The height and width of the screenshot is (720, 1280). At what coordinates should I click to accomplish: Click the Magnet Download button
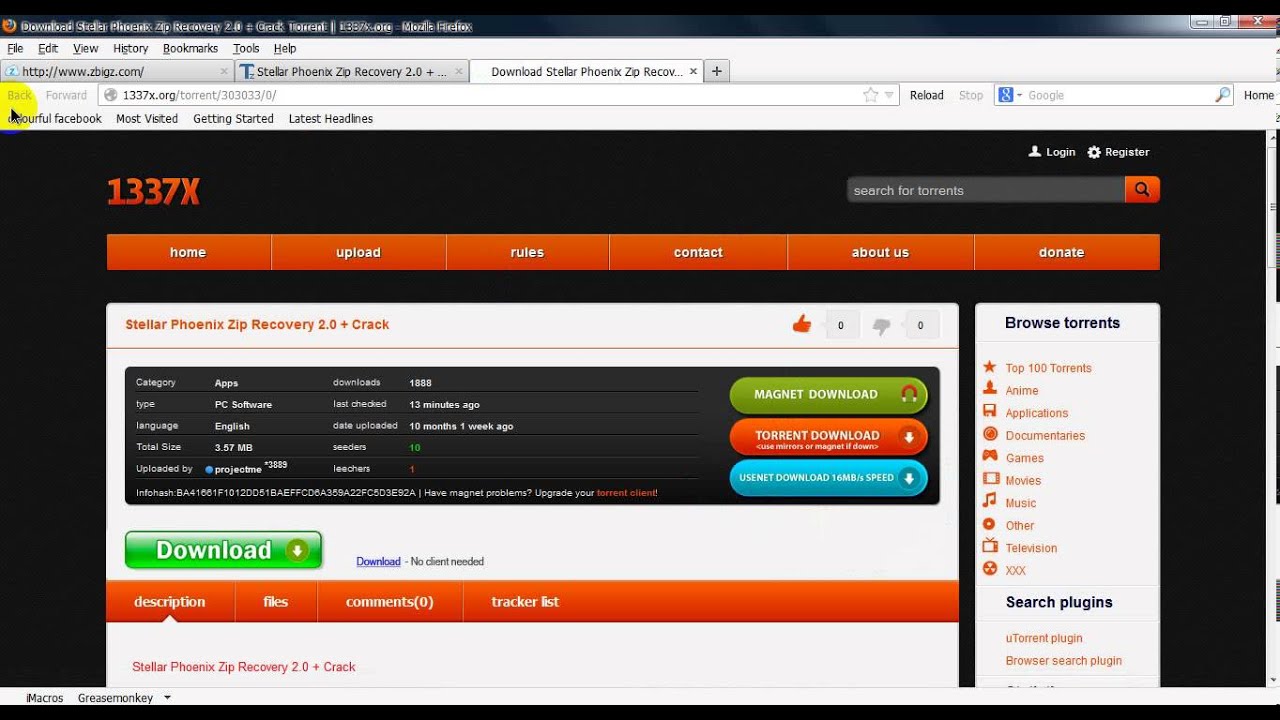(829, 394)
